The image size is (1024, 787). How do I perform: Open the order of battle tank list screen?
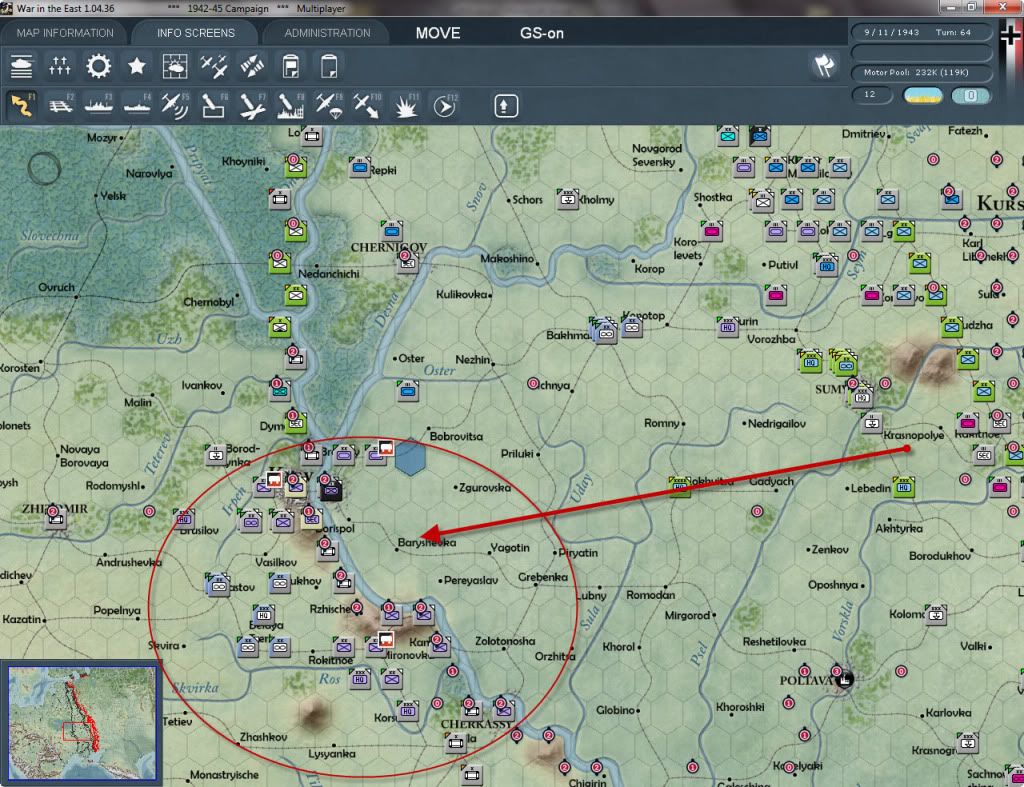[x=22, y=66]
